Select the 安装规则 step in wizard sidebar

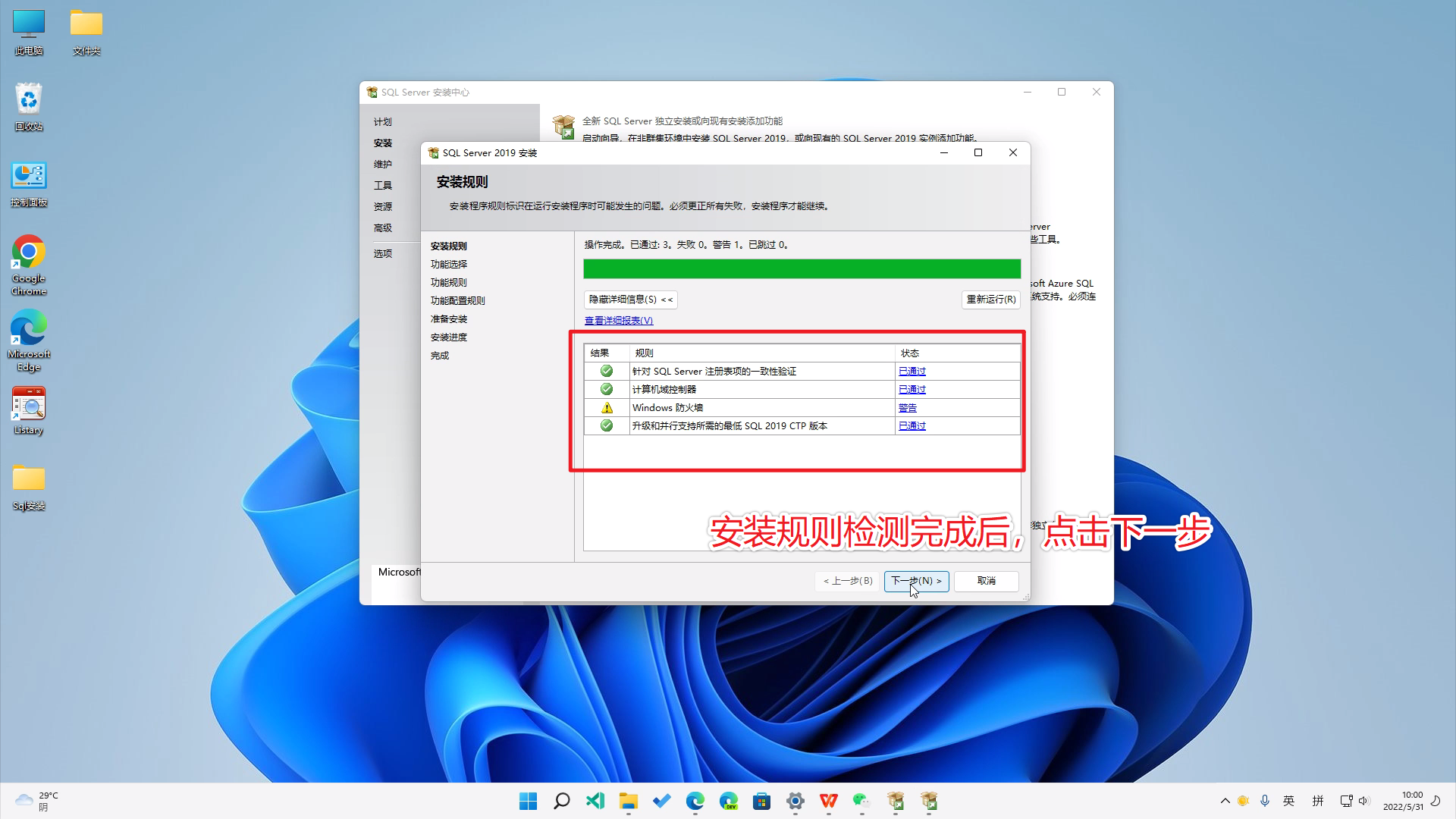pyautogui.click(x=448, y=246)
